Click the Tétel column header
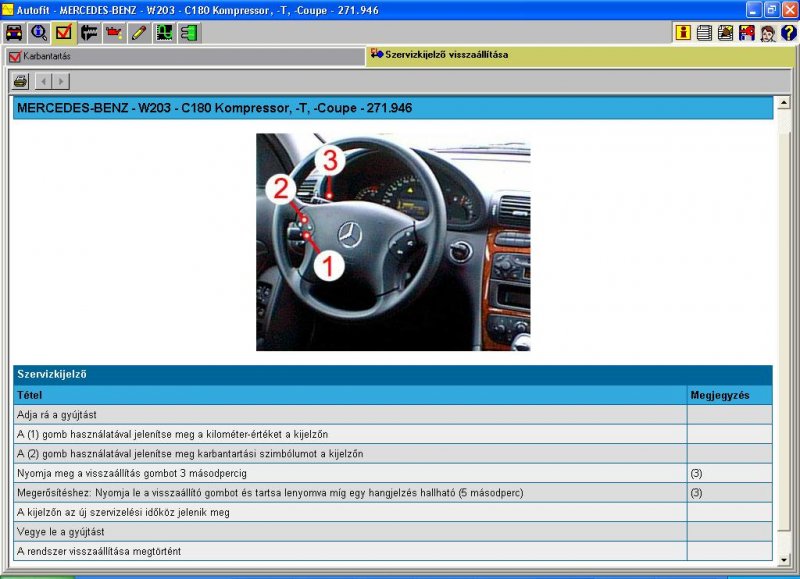Image resolution: width=800 pixels, height=579 pixels. (350, 395)
